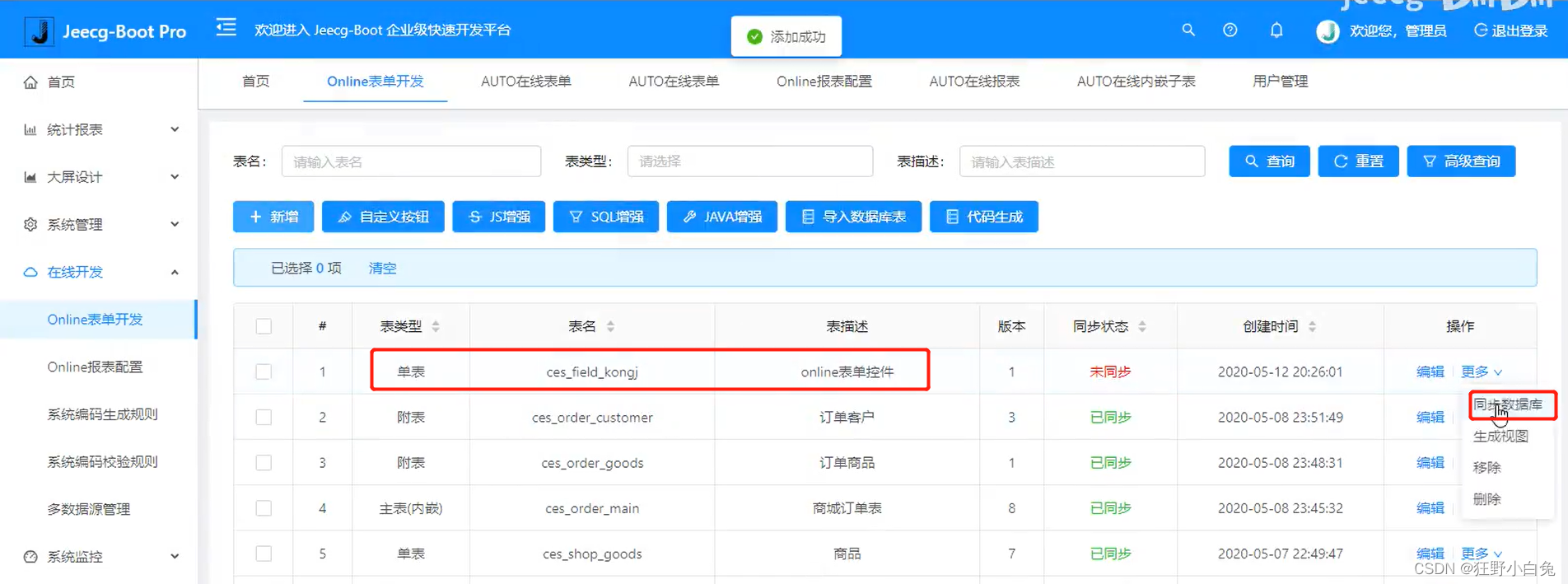Choose 删除 in the dropdown menu
The width and height of the screenshot is (1568, 584).
(1487, 498)
